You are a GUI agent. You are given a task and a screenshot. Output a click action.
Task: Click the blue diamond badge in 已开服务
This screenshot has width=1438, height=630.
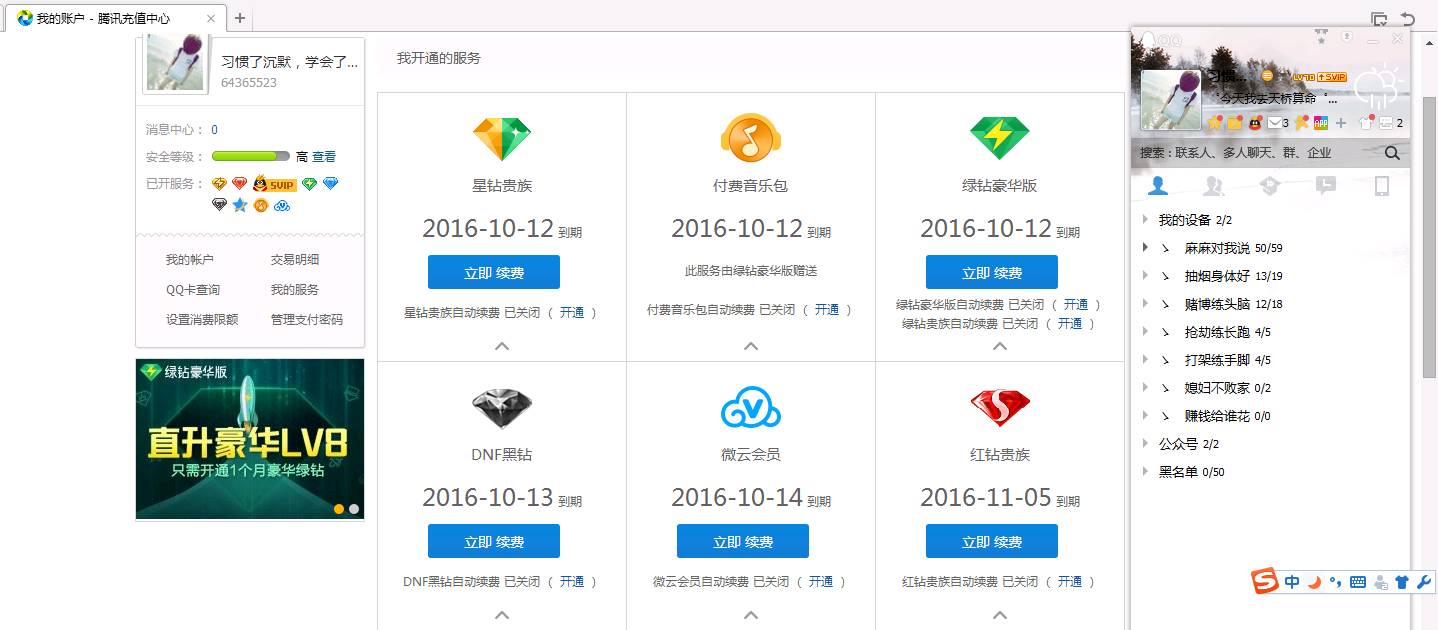tap(330, 184)
